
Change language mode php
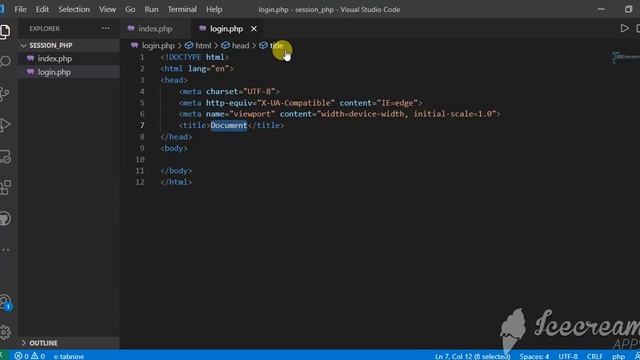(x=618, y=356)
